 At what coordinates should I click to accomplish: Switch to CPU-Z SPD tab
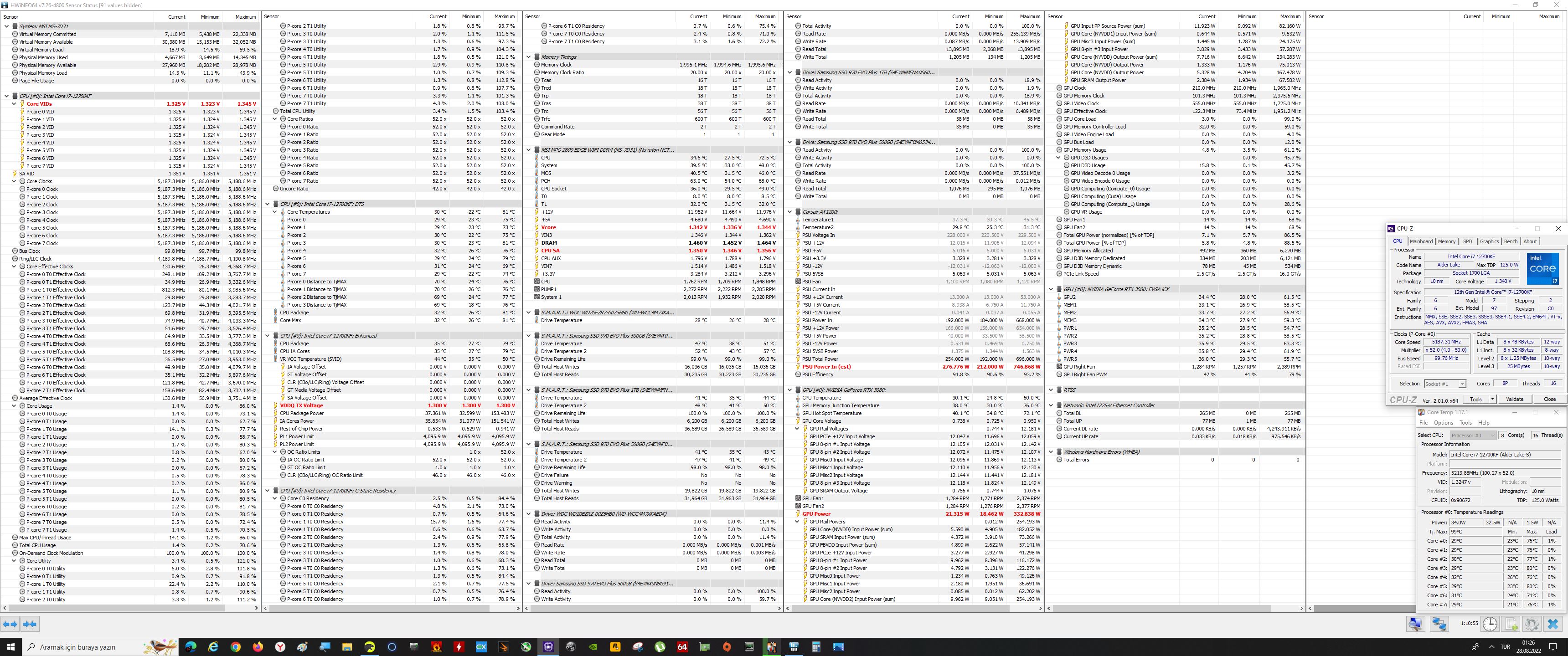tap(1467, 241)
